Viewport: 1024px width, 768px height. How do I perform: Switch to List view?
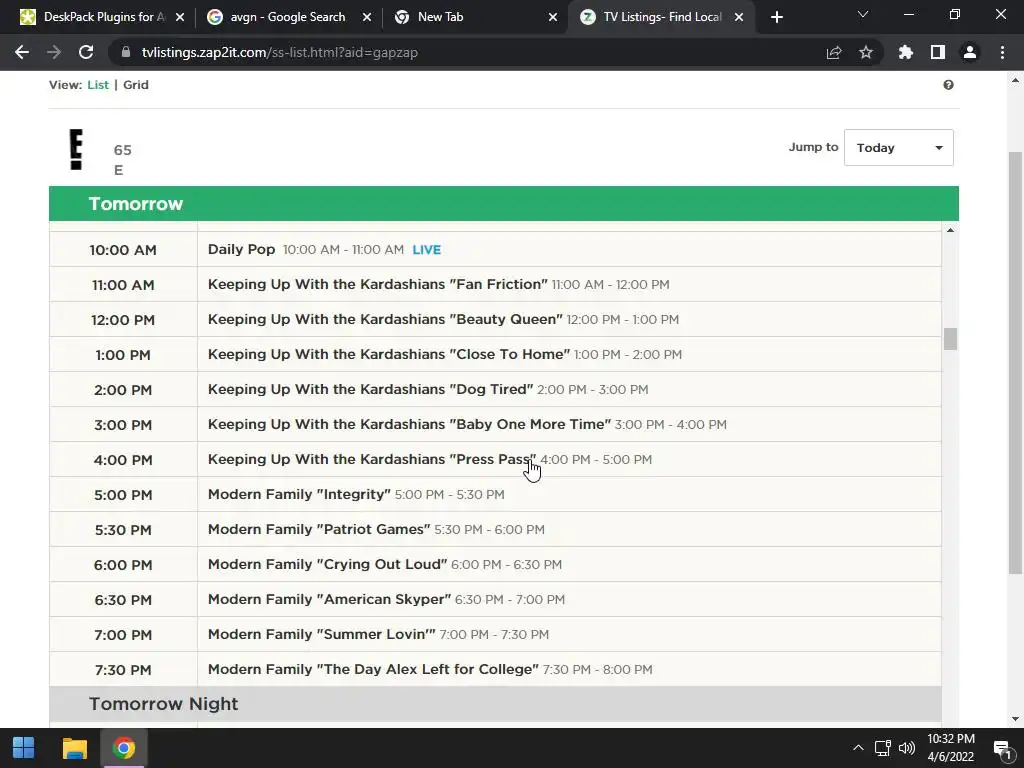(98, 85)
